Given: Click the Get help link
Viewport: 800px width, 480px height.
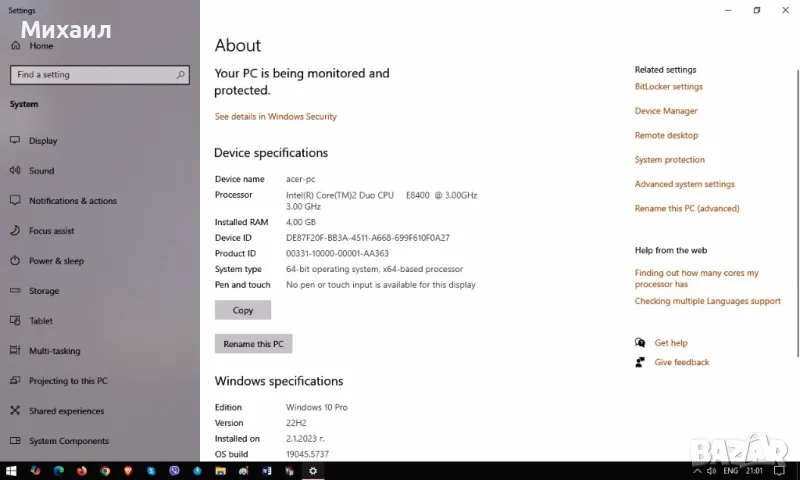Looking at the screenshot, I should click(671, 343).
